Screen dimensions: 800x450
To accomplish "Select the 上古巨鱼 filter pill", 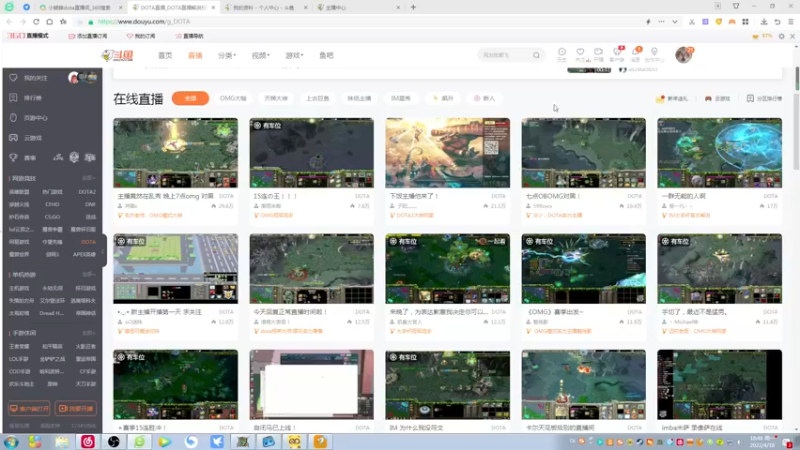I will (x=318, y=98).
